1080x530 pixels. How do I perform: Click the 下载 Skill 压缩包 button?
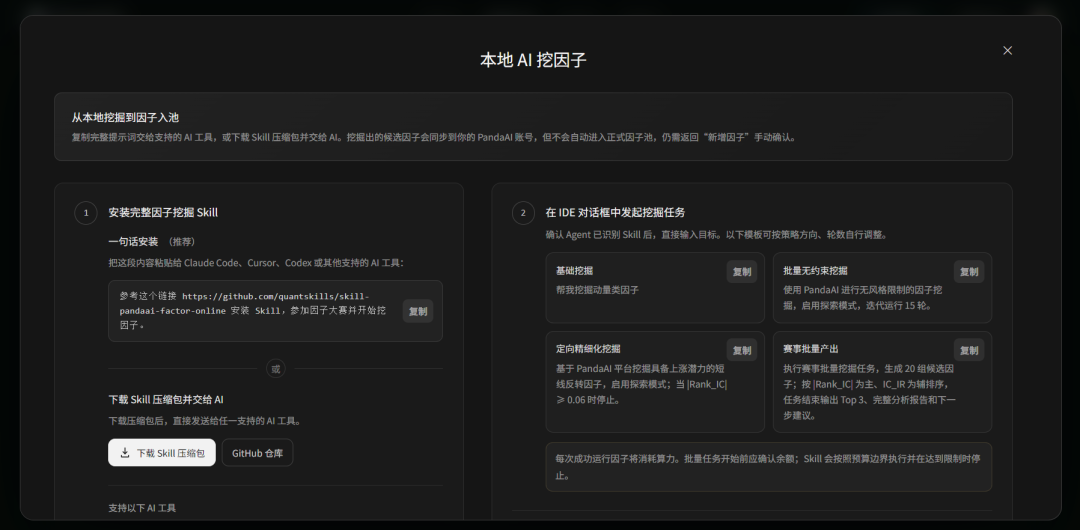[162, 453]
